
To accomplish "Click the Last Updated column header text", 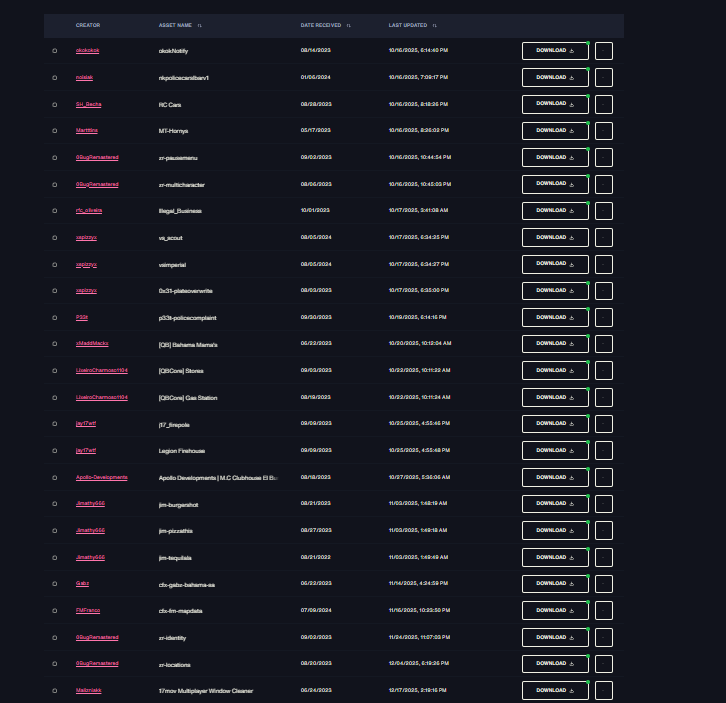I will pyautogui.click(x=408, y=25).
